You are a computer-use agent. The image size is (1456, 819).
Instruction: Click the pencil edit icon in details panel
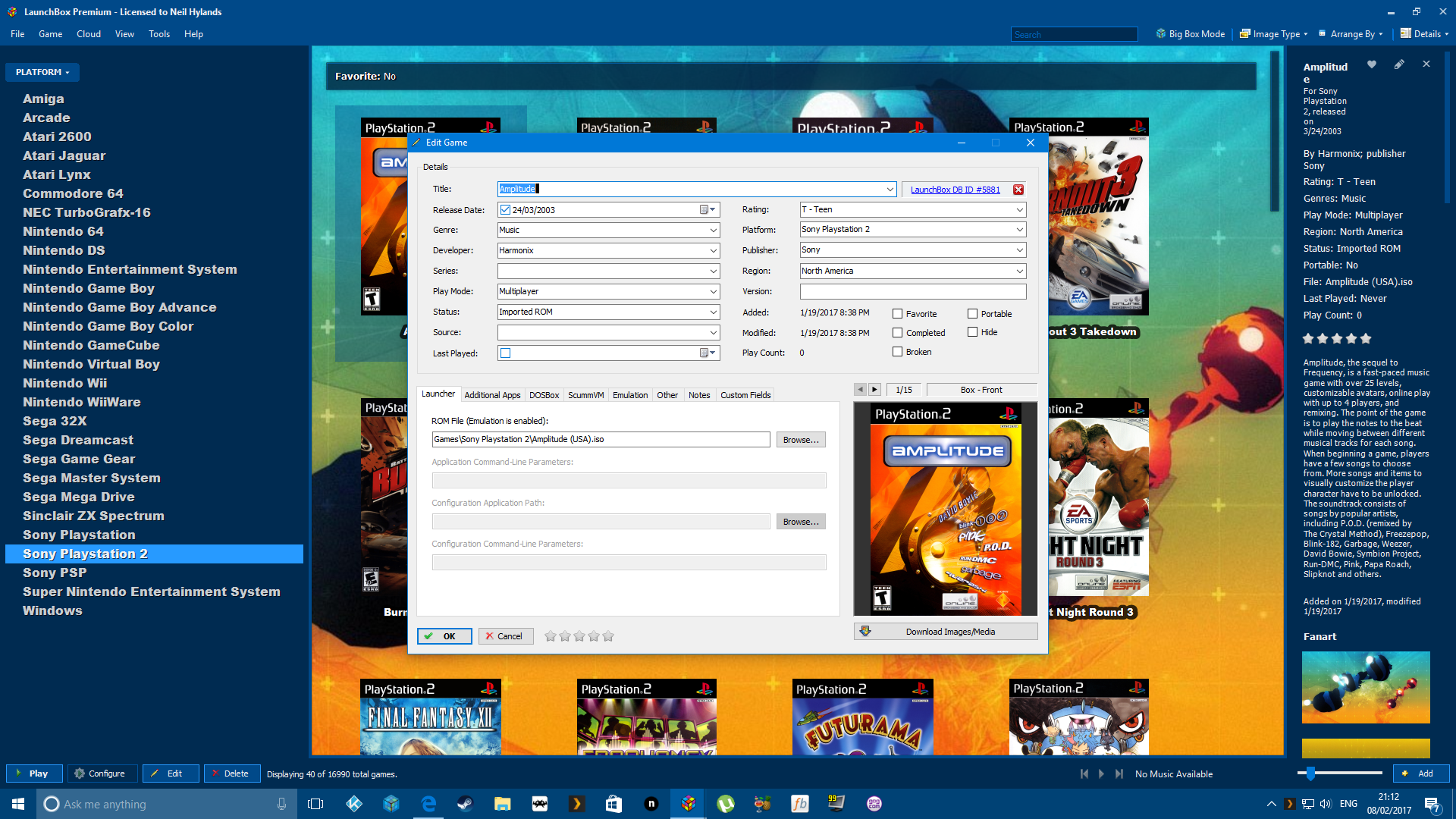click(1399, 64)
